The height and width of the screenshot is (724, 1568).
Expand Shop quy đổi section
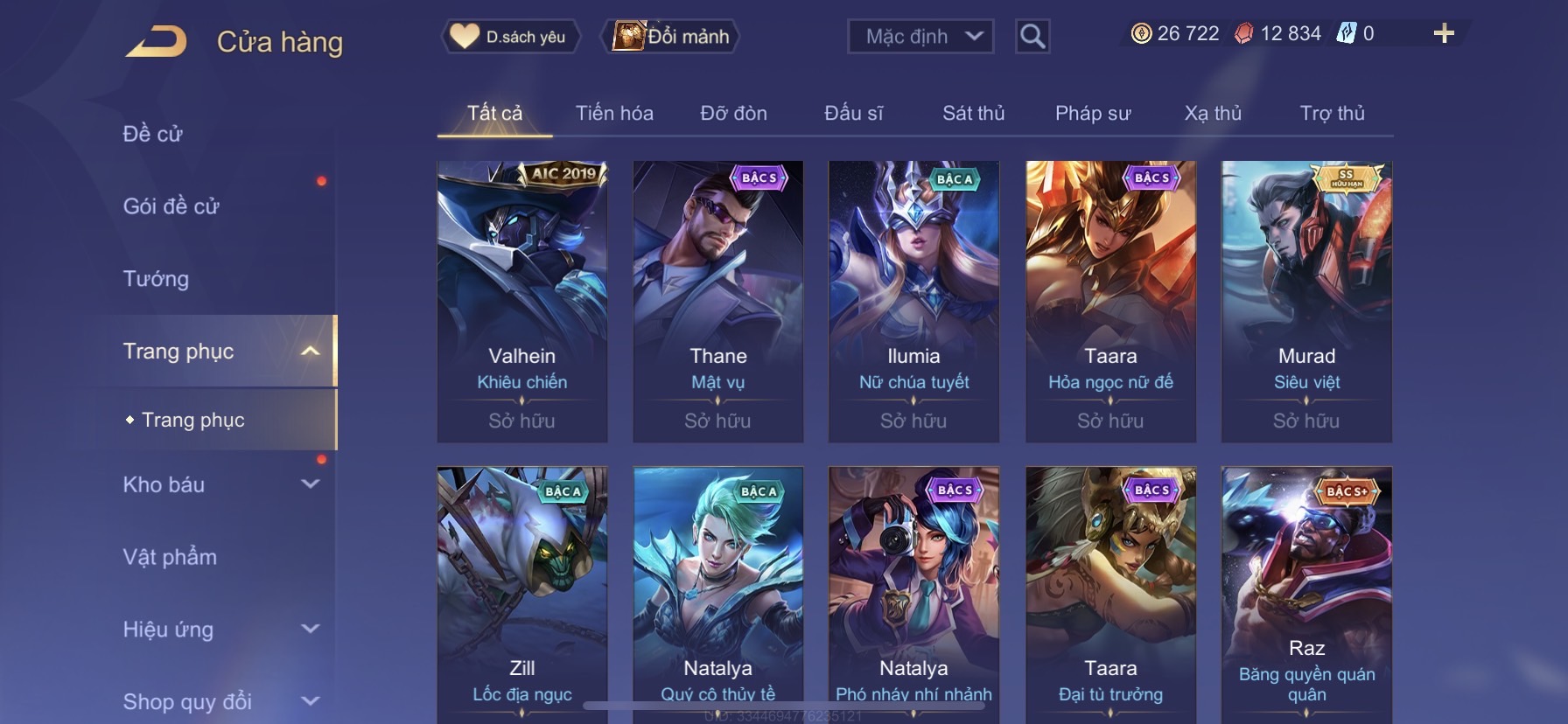[x=310, y=700]
